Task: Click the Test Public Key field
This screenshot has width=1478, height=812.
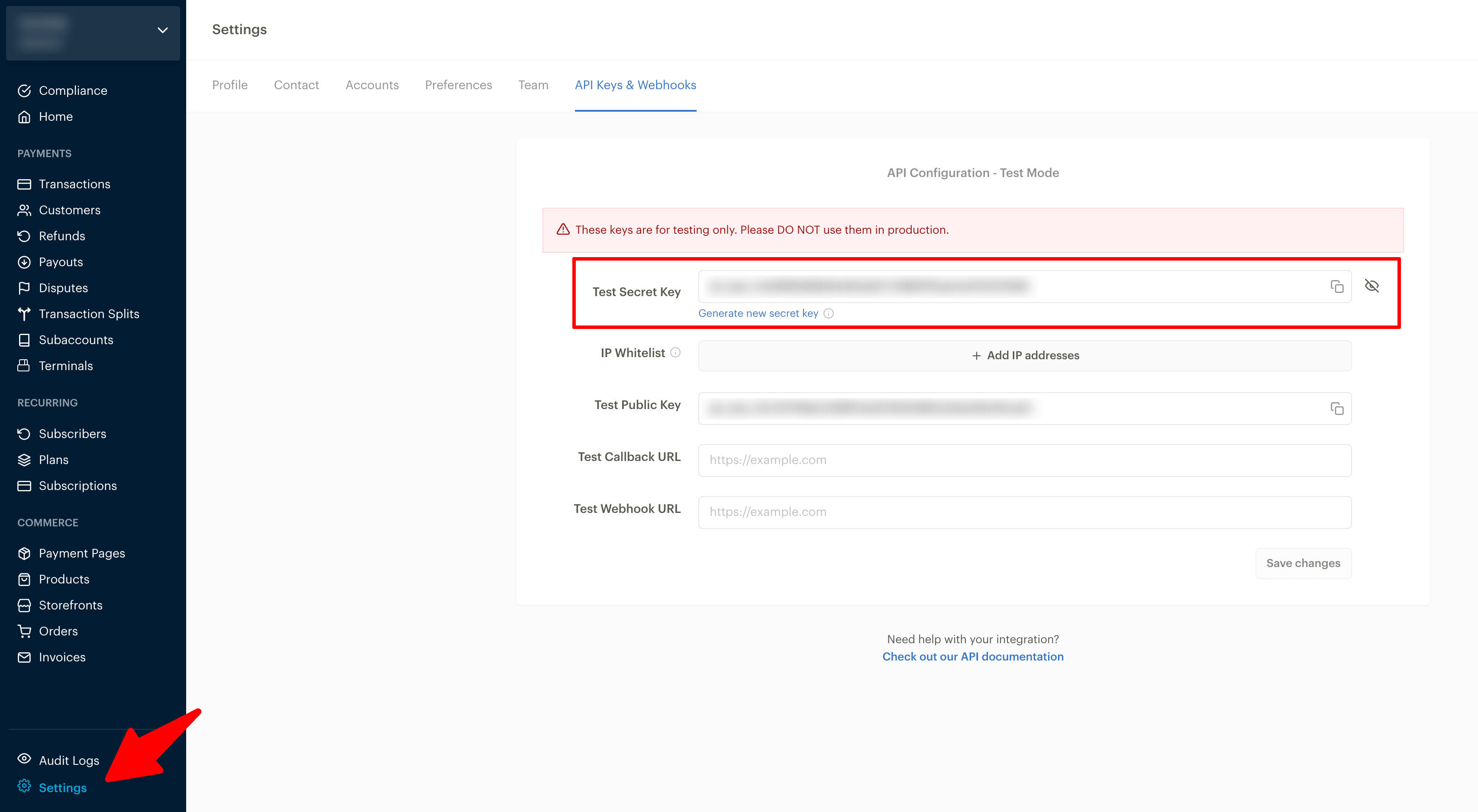Action: (1025, 408)
